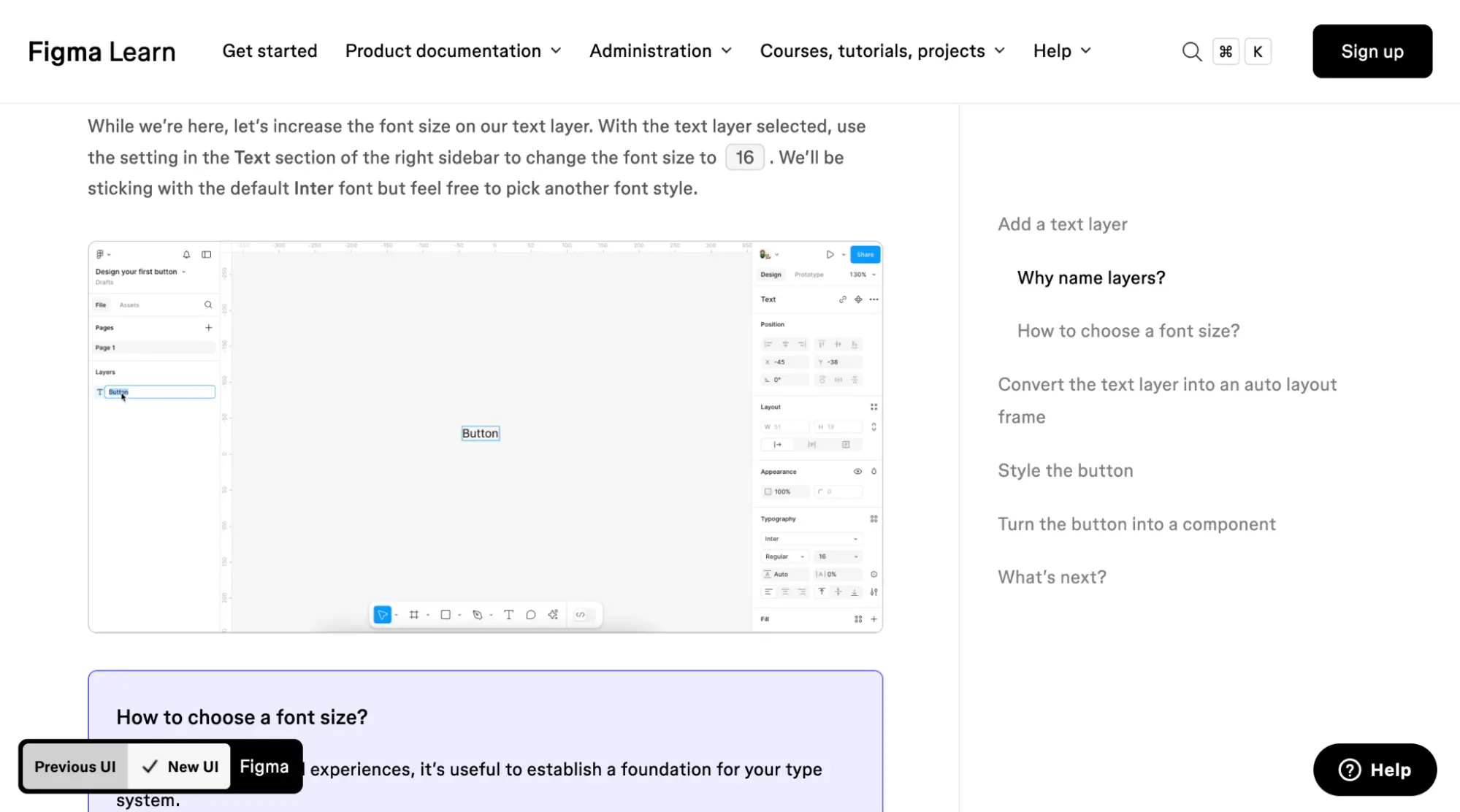
Task: Click the fill styles icon beside Fill plus
Action: click(x=858, y=619)
